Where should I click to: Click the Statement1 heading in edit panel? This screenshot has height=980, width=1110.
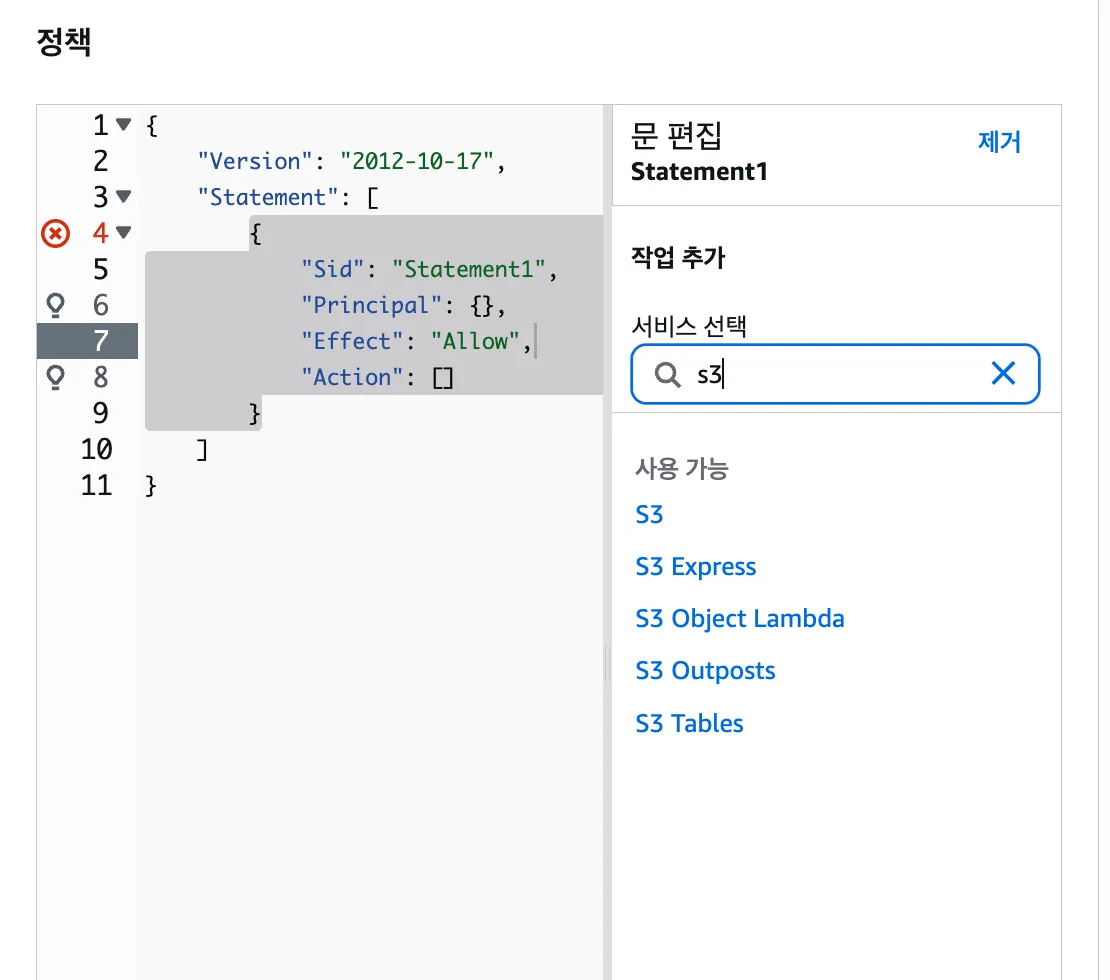[x=699, y=171]
